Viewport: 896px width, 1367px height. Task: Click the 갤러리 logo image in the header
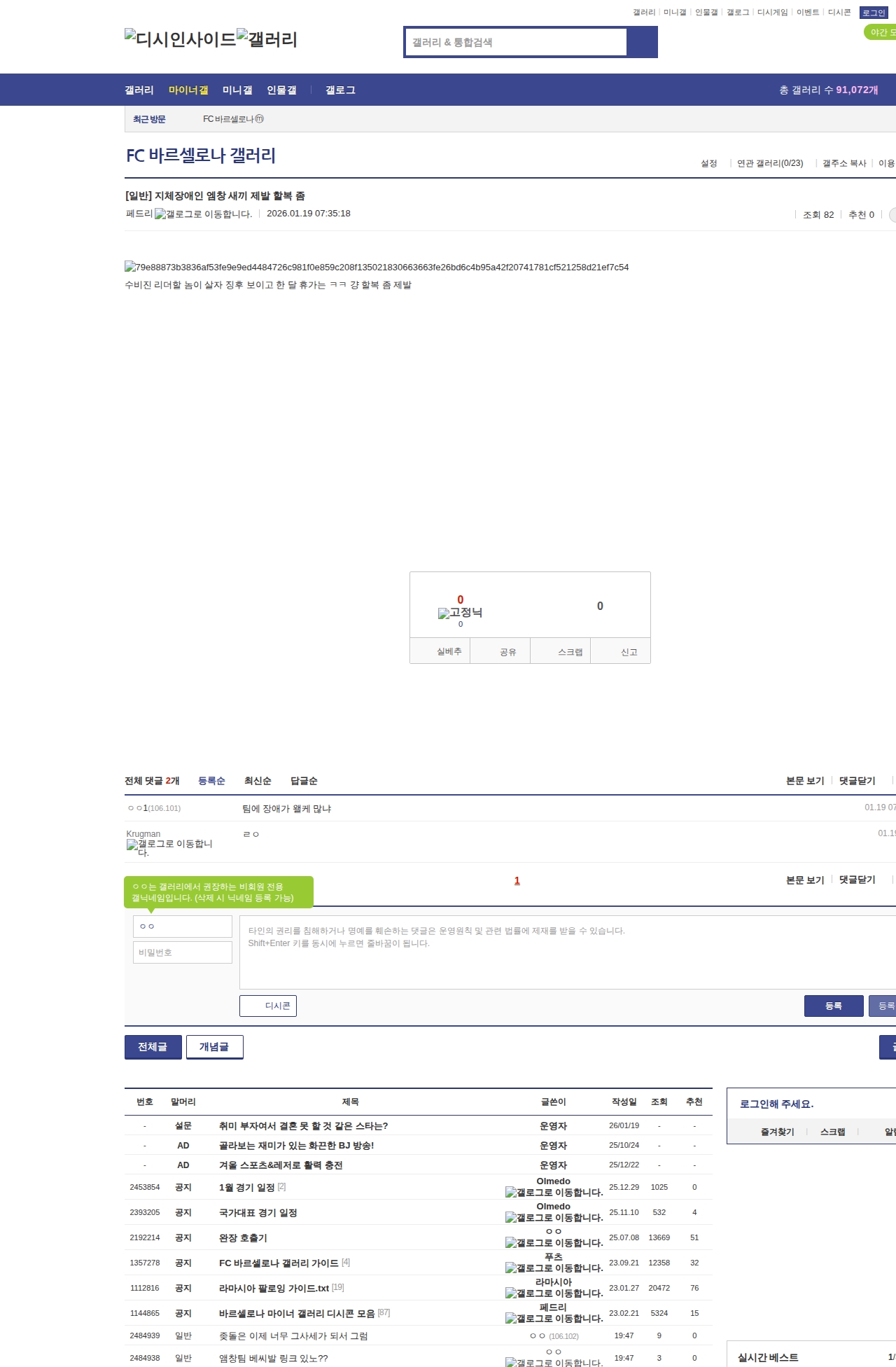[x=267, y=39]
